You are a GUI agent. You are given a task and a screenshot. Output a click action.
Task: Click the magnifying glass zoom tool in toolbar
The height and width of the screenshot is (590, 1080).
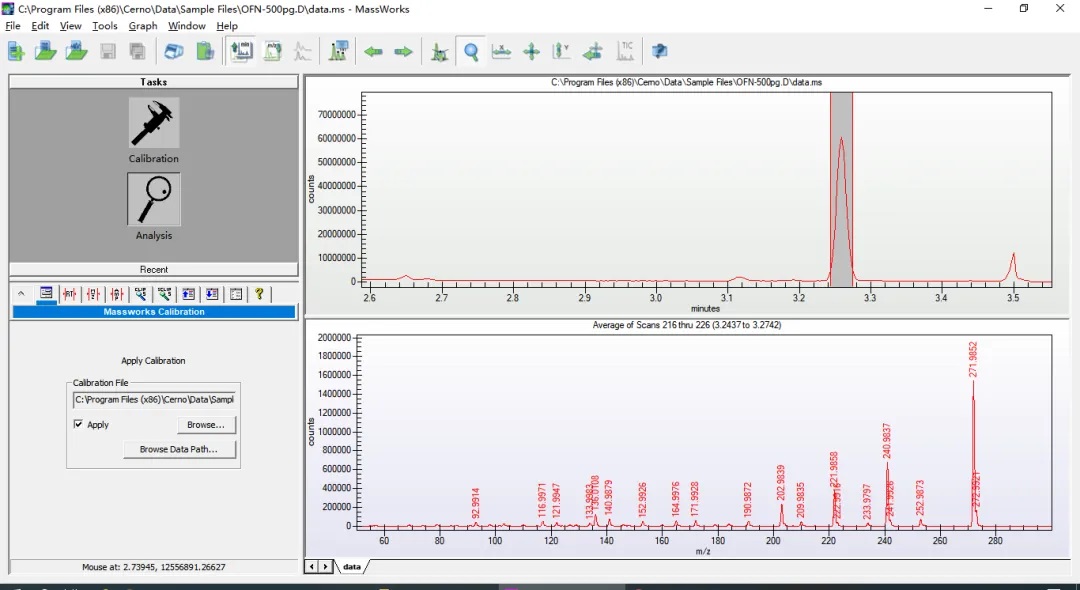(470, 52)
